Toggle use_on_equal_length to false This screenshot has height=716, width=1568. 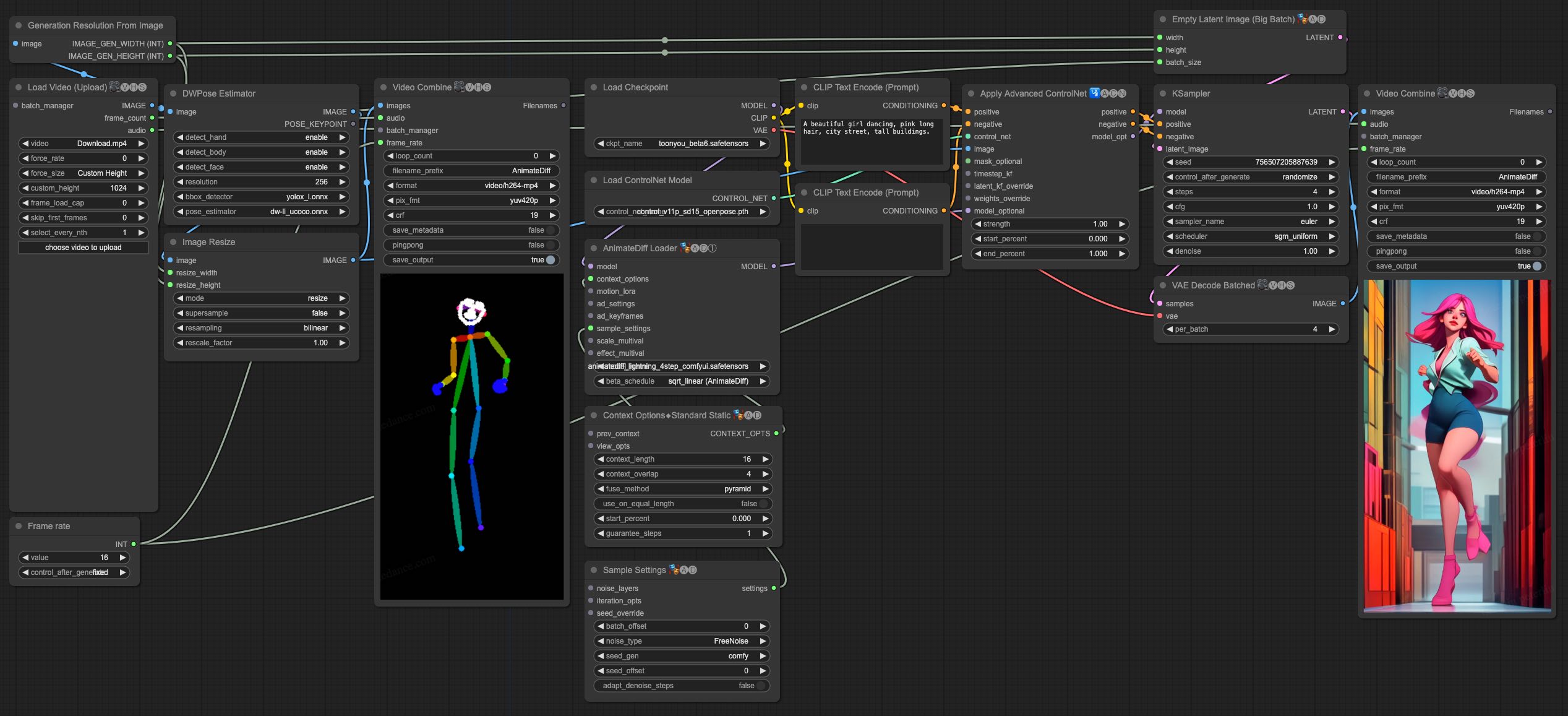(762, 503)
